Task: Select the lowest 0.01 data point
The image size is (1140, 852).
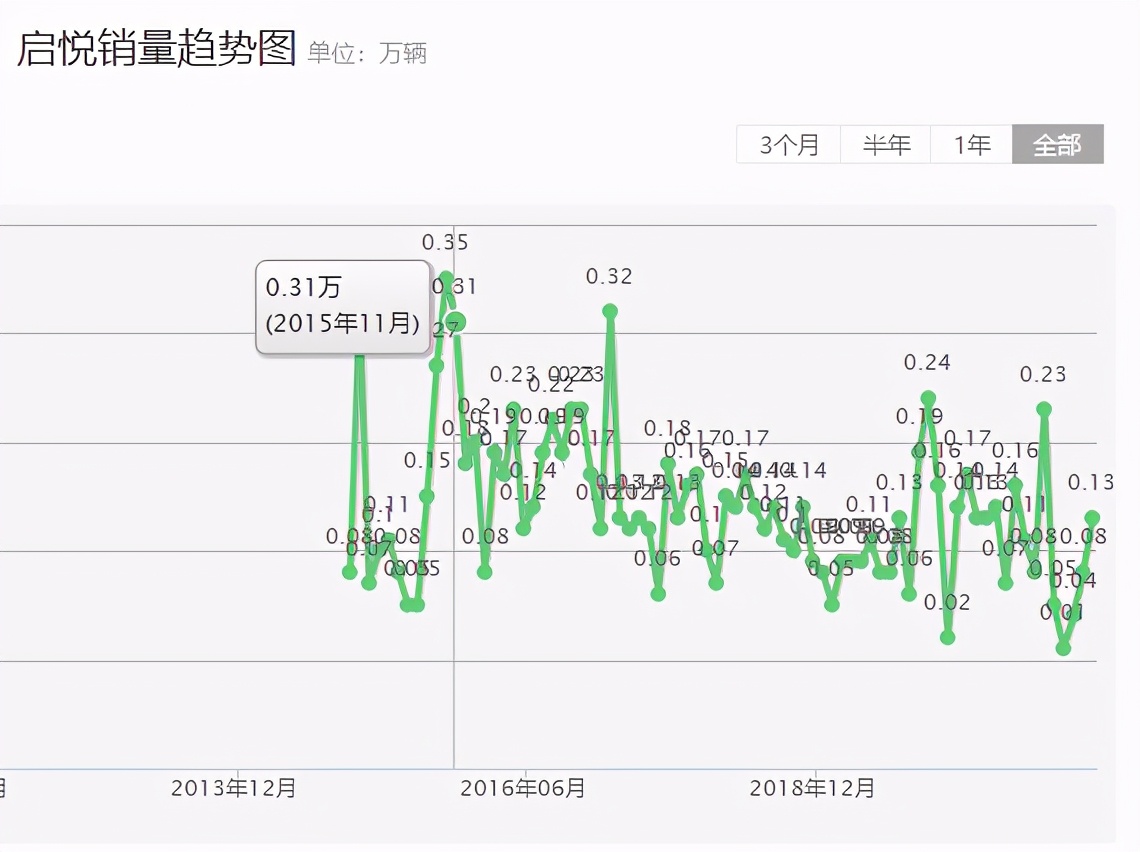Action: [x=1063, y=650]
